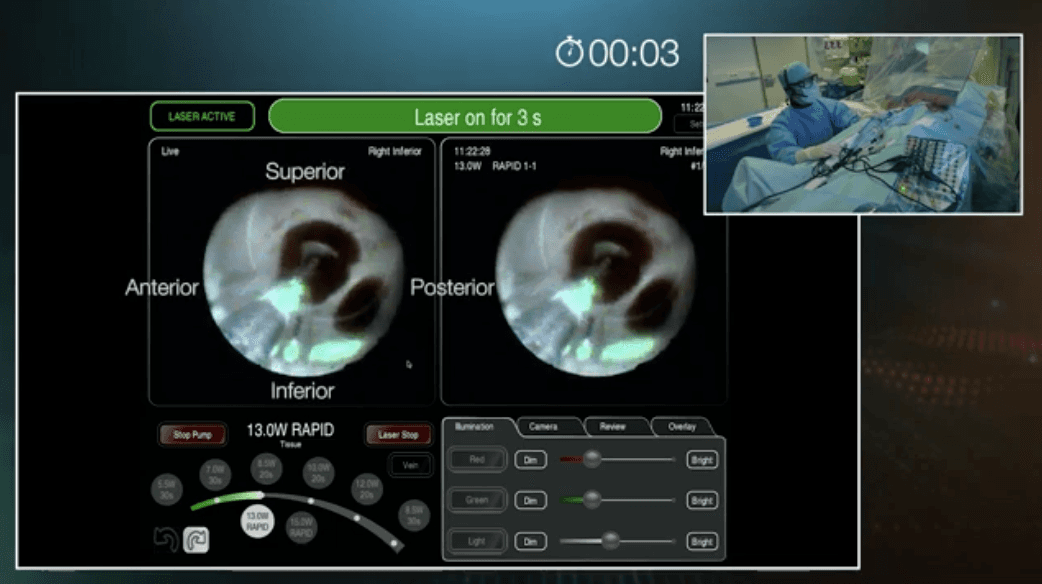Click the green laser dose progress arc
1042x584 pixels.
pos(227,500)
